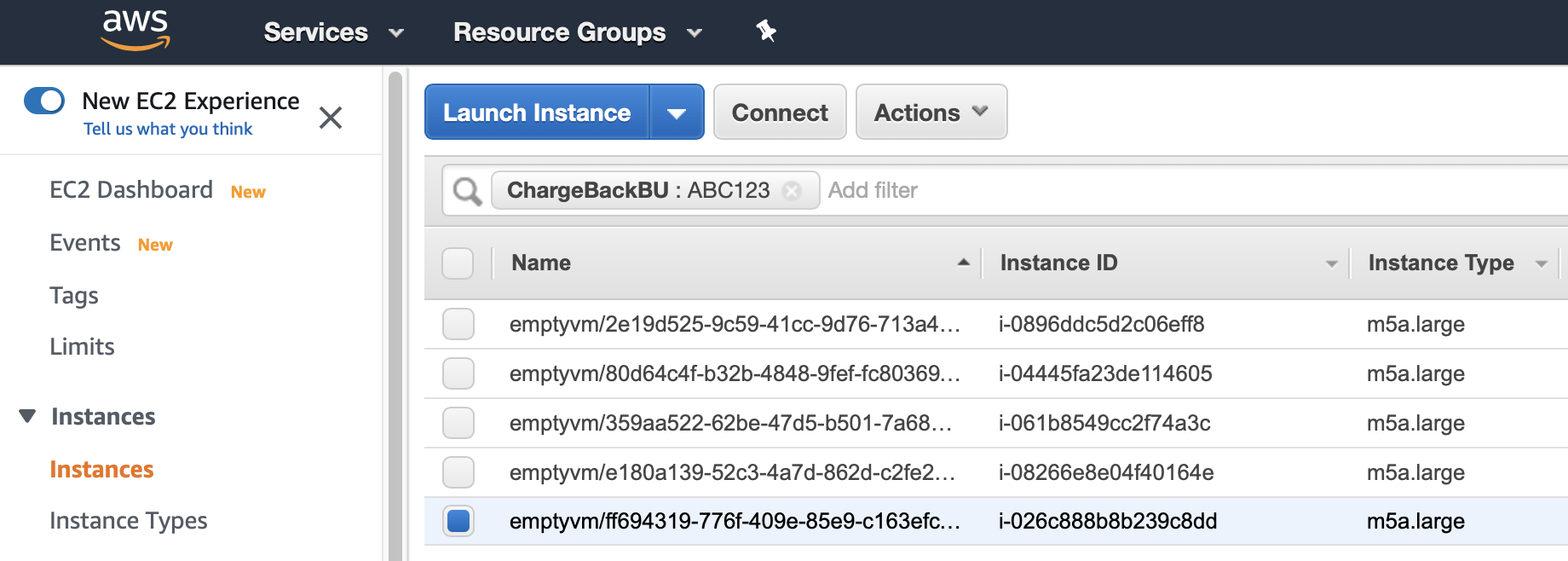The width and height of the screenshot is (1568, 561).
Task: Click the Launch Instance button
Action: tap(537, 112)
